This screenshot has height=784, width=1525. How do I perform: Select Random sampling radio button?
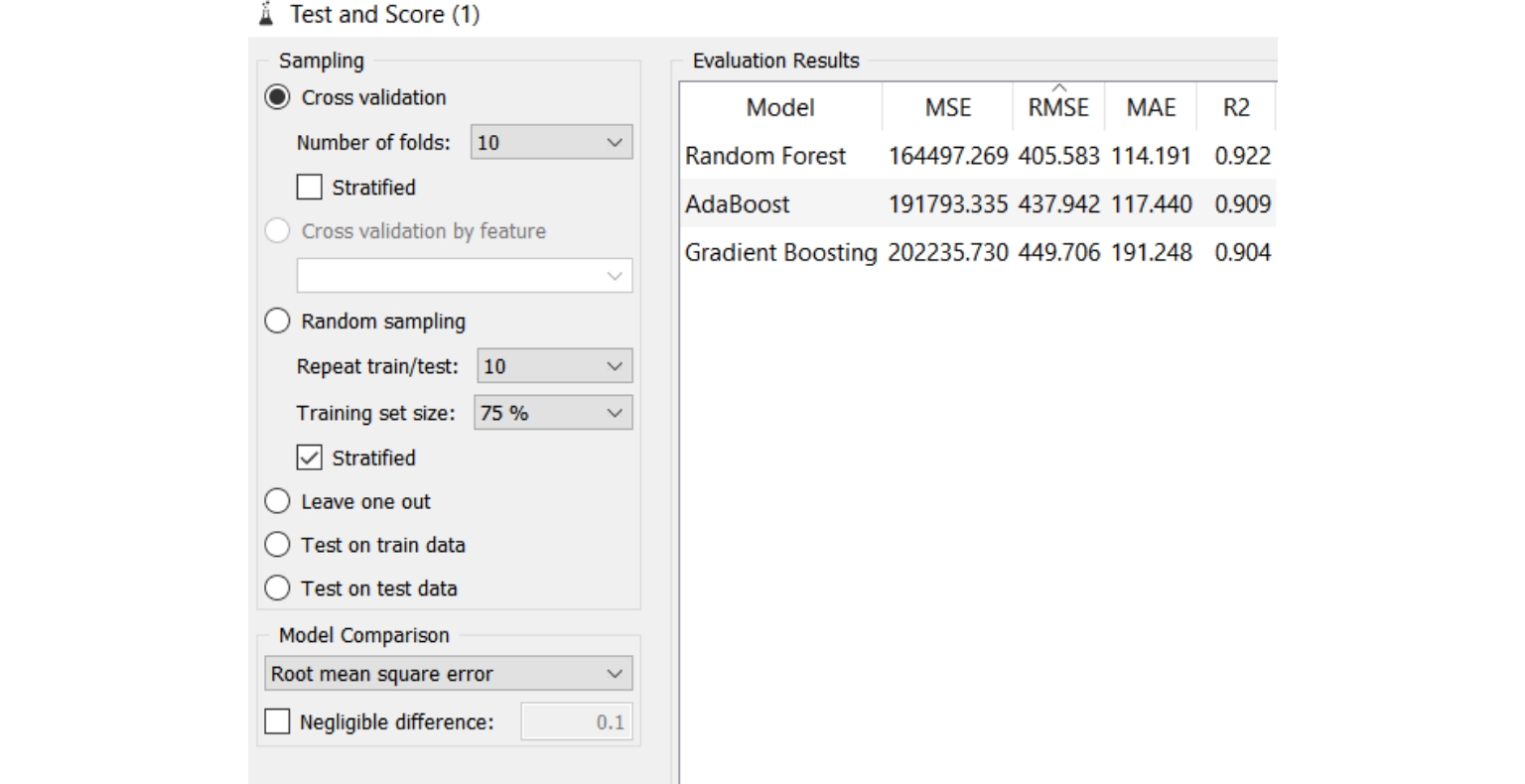(278, 322)
